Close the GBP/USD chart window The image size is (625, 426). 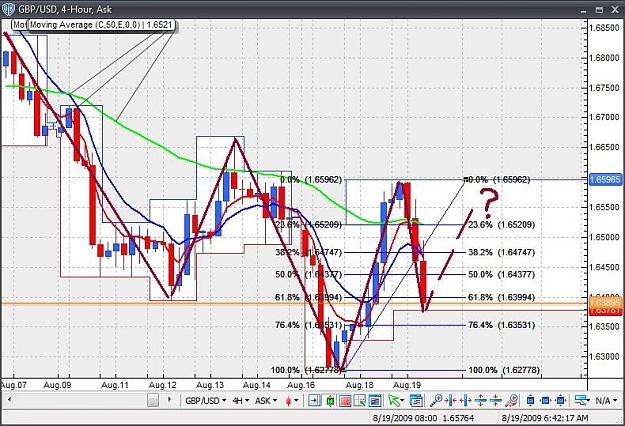[x=615, y=10]
